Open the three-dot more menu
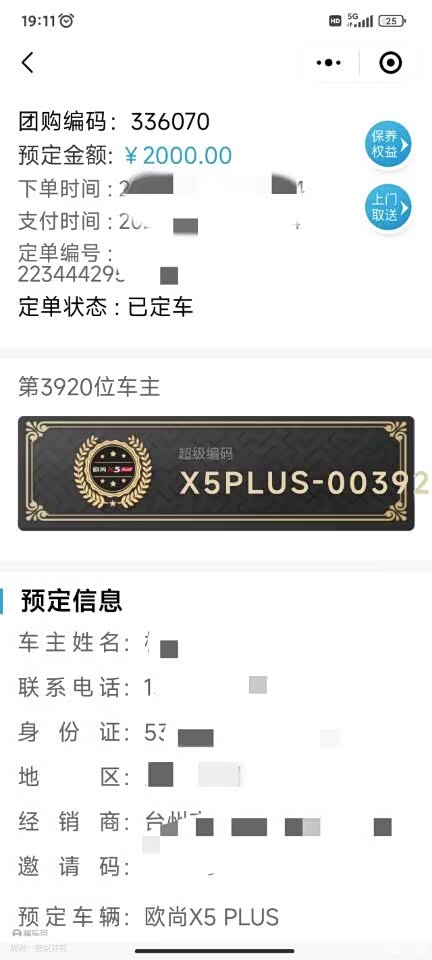Image resolution: width=432 pixels, height=960 pixels. 329,62
